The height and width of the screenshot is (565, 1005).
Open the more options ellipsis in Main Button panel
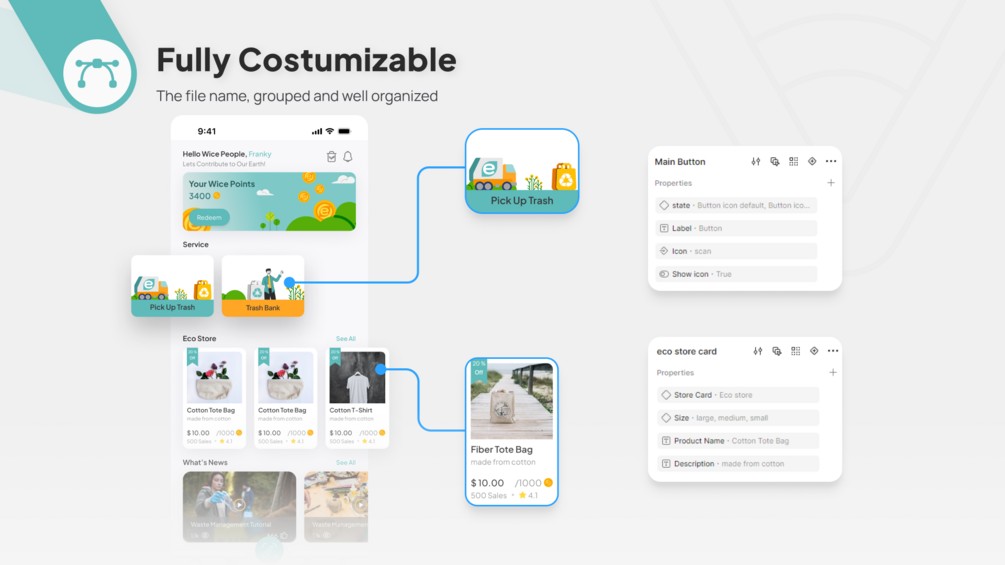coord(831,161)
